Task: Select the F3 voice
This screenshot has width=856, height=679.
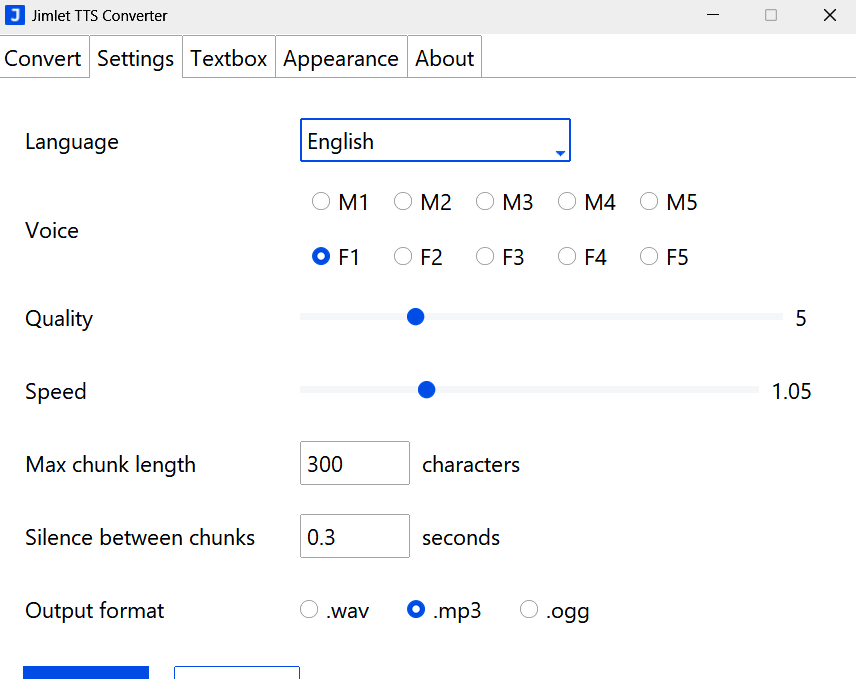Action: pos(485,256)
